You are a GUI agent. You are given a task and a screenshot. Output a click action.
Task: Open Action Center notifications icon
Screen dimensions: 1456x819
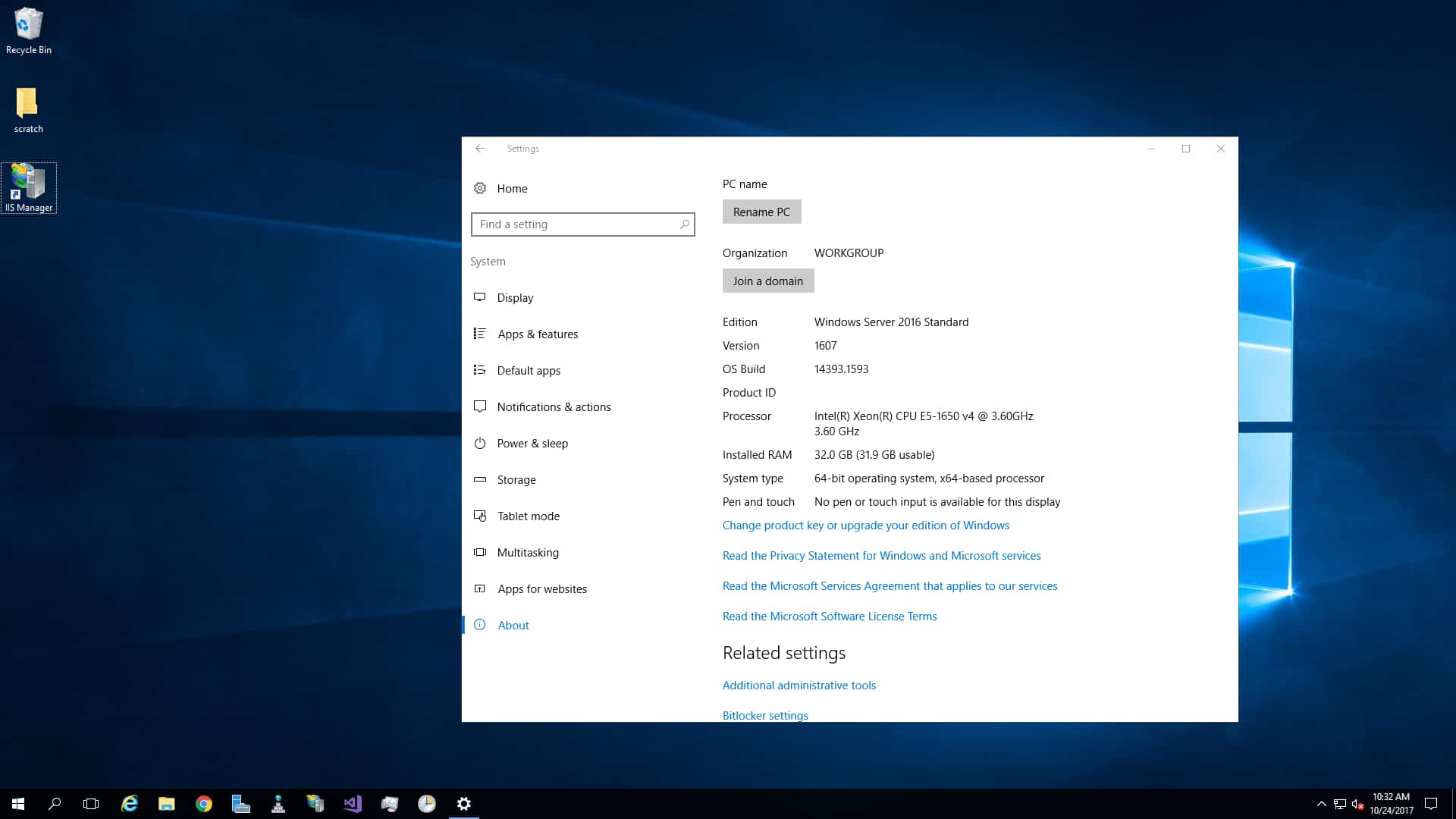pyautogui.click(x=1431, y=804)
